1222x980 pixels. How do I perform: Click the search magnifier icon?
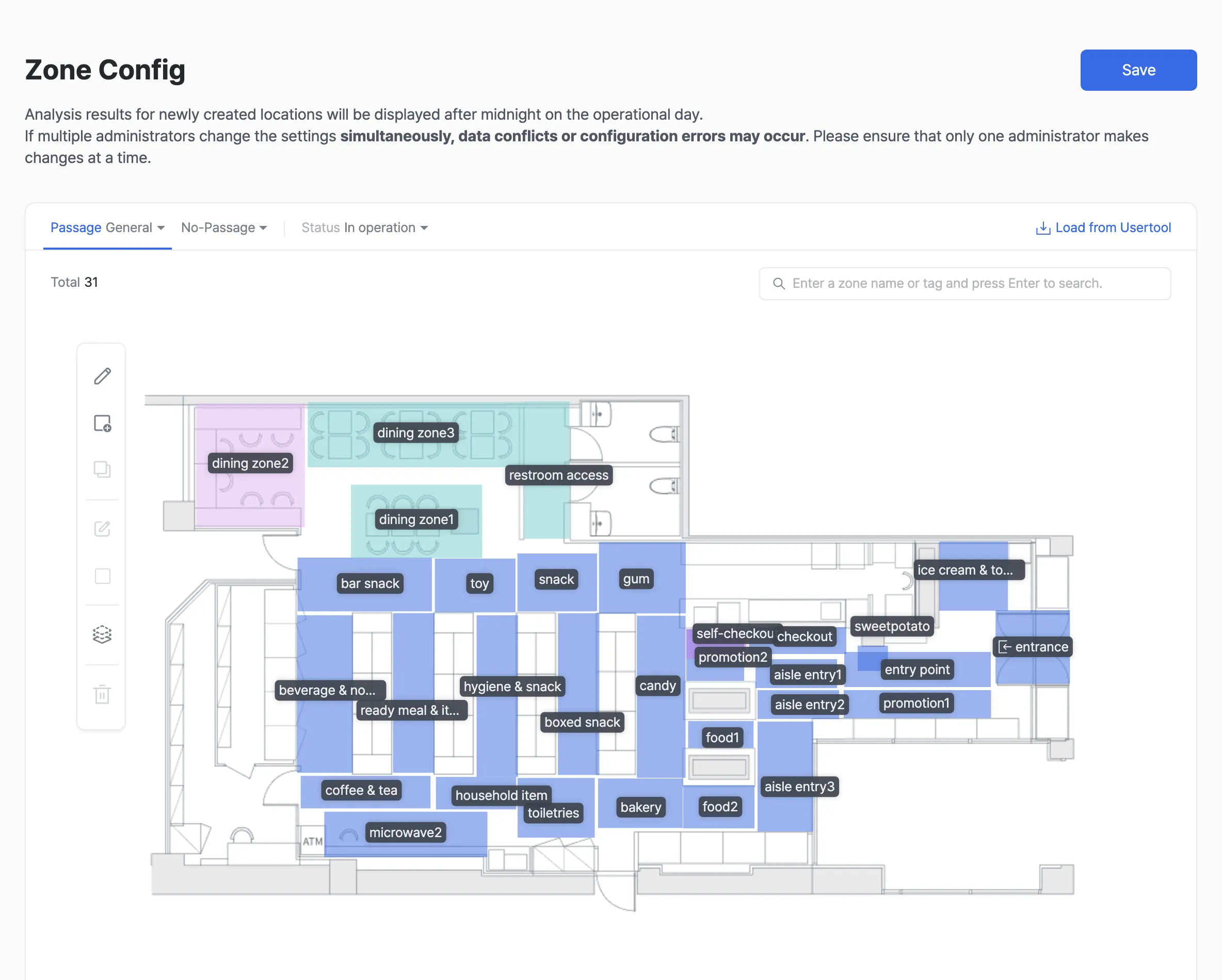click(x=779, y=283)
